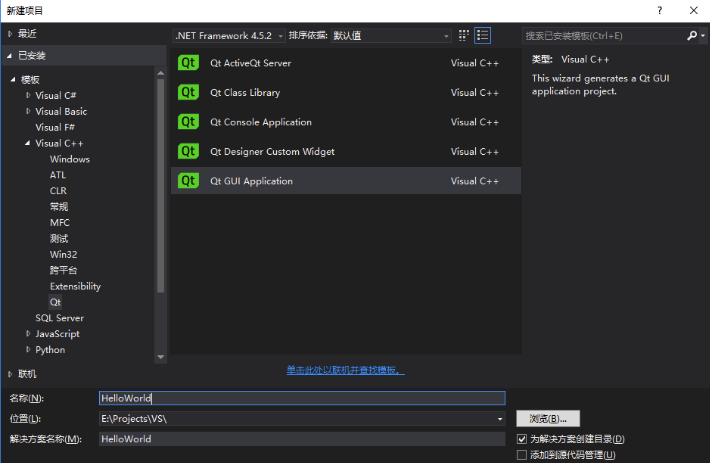Close the New Project dialog

694,10
